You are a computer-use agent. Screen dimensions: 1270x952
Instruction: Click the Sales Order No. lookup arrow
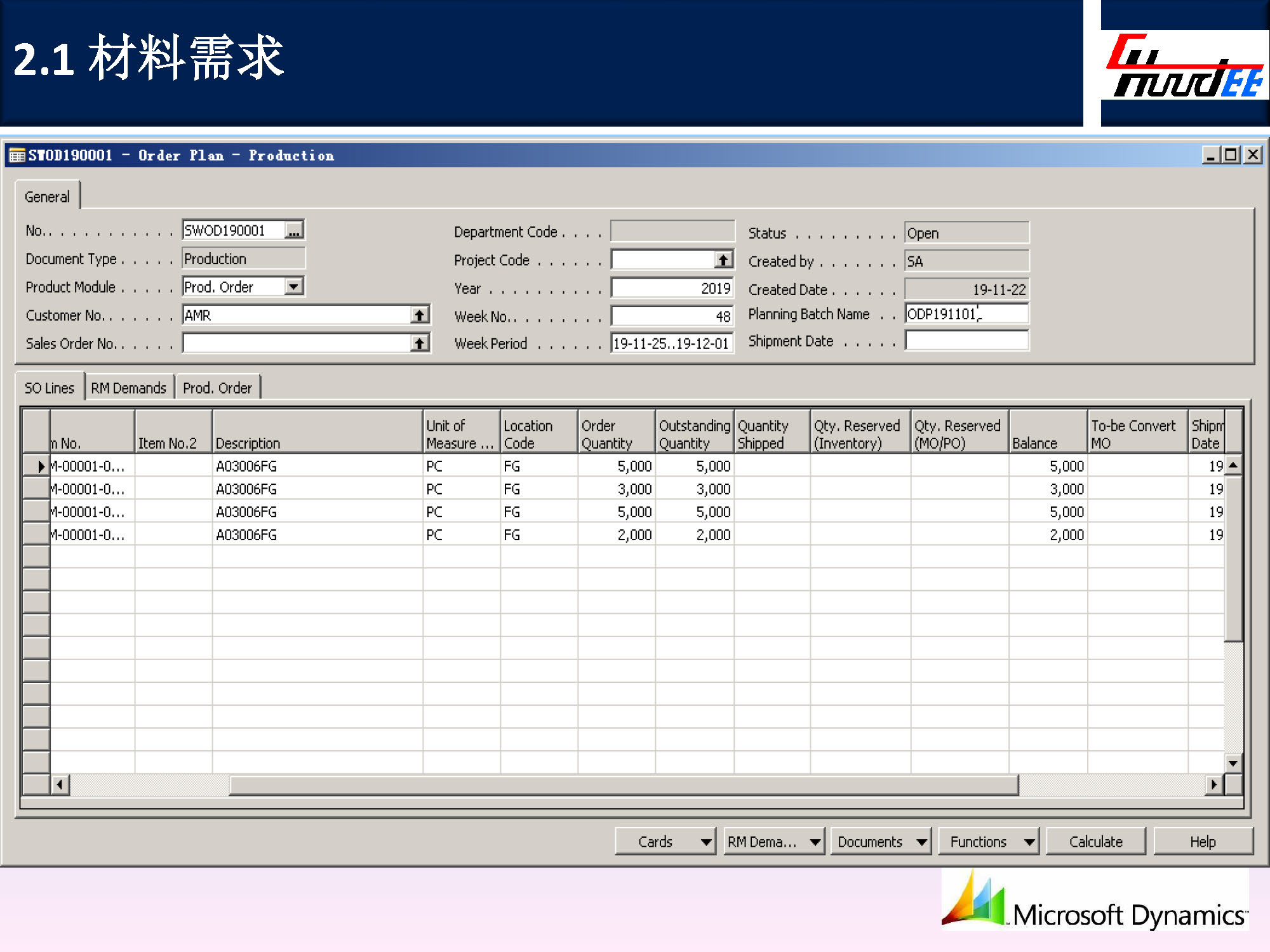[419, 343]
